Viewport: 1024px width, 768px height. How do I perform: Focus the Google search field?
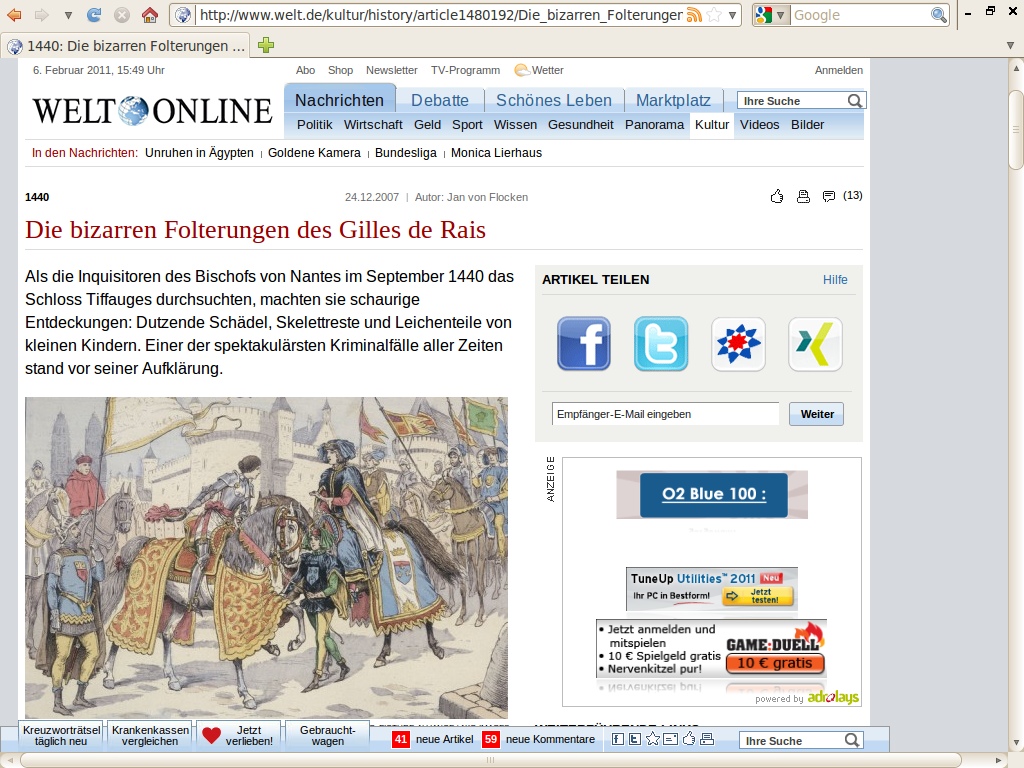point(860,15)
